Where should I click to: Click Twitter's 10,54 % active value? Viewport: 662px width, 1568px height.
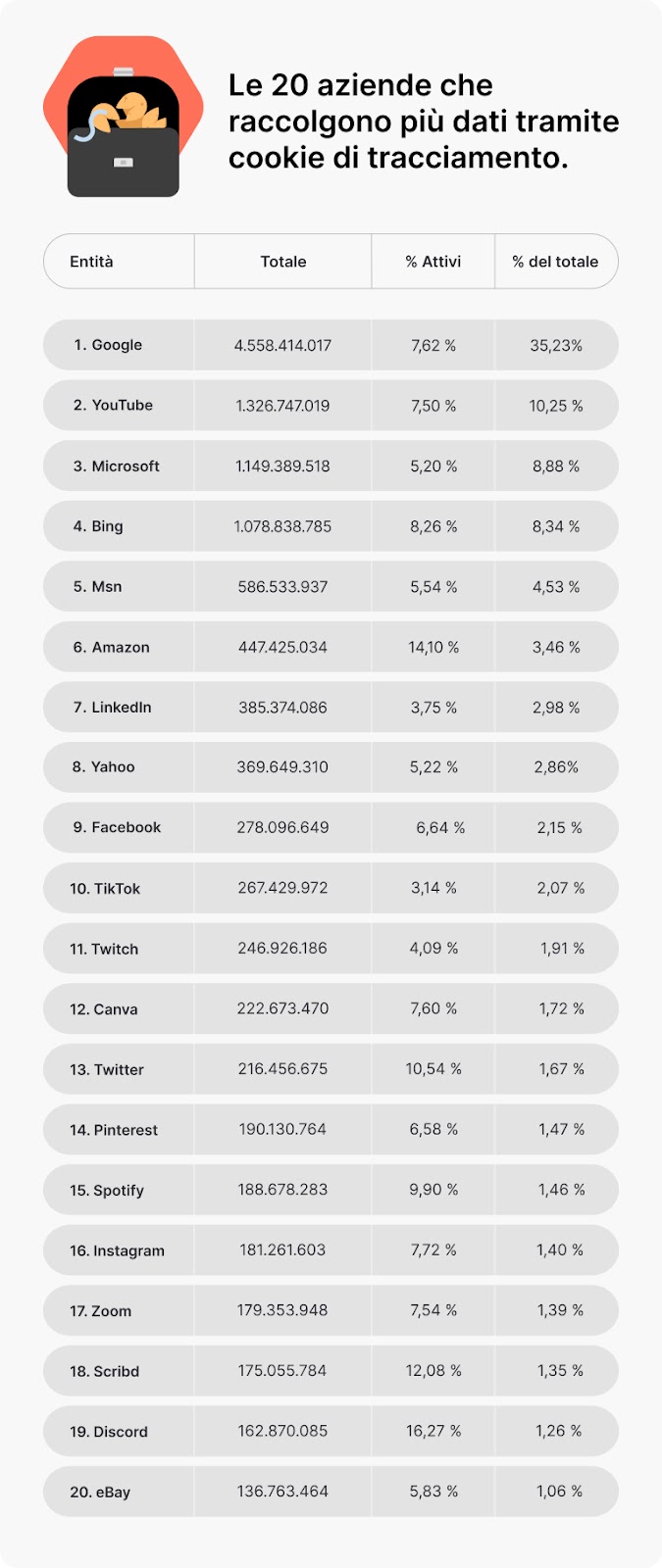coord(433,1069)
